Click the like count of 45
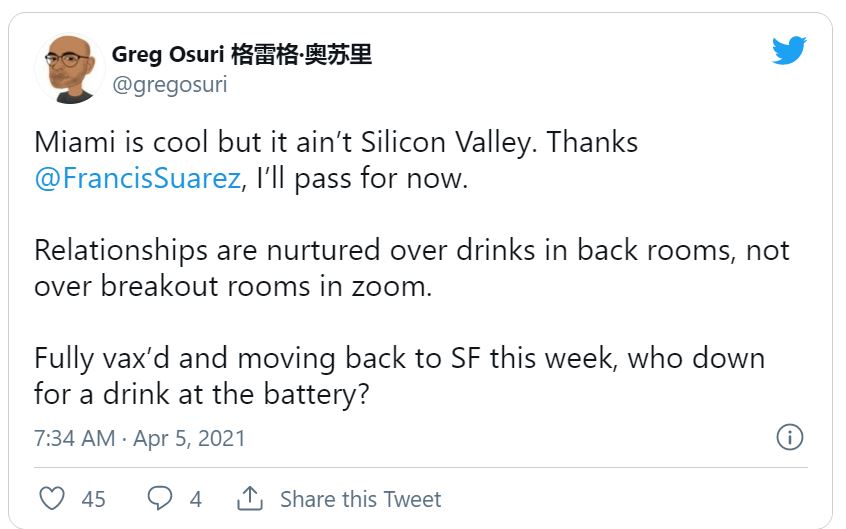This screenshot has width=846, height=529. point(93,499)
